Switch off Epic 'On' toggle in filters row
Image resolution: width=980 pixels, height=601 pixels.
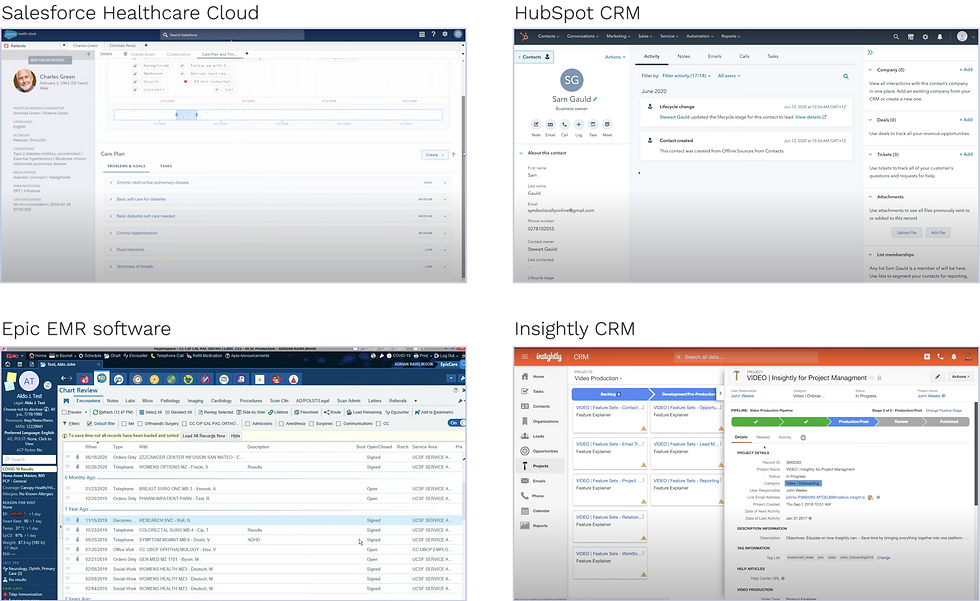(x=457, y=423)
